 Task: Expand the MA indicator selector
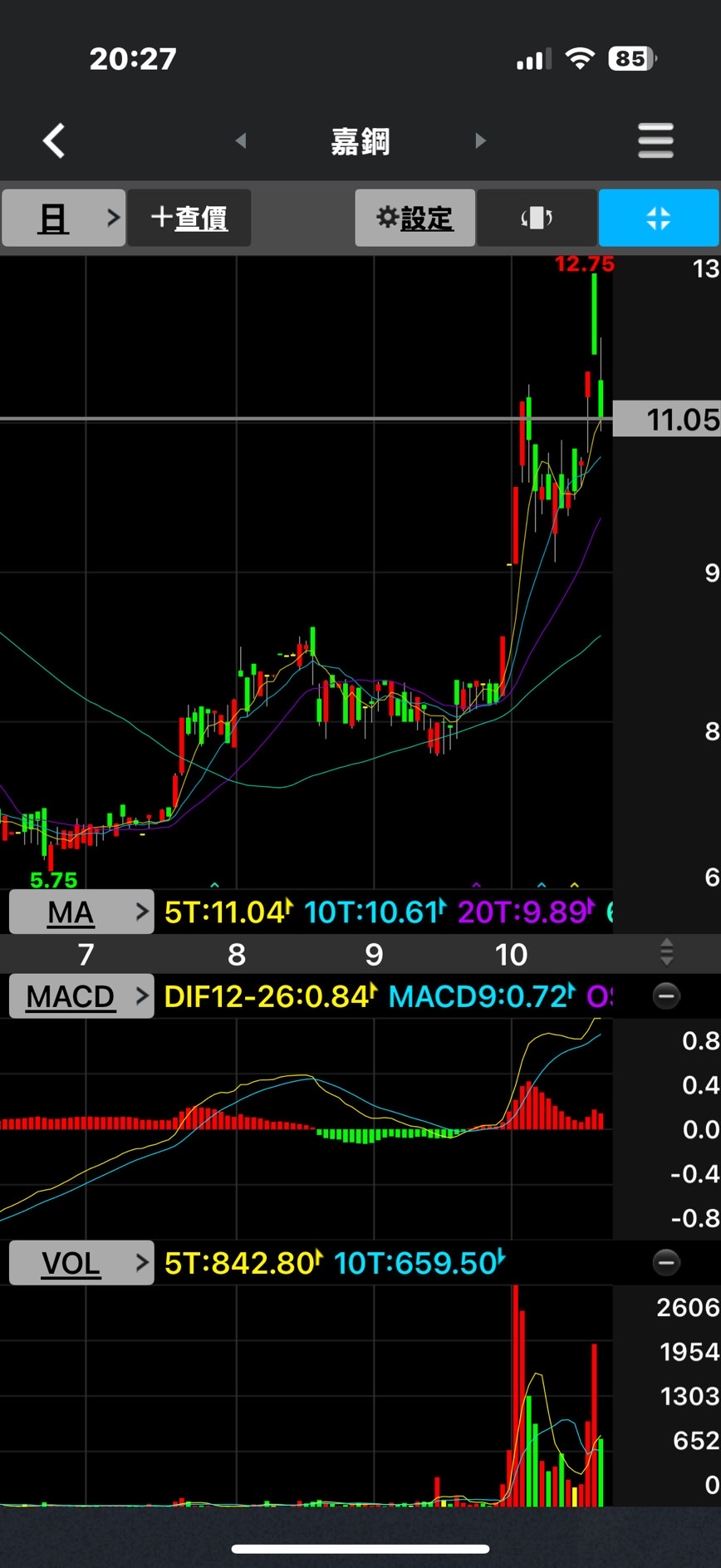(x=81, y=912)
